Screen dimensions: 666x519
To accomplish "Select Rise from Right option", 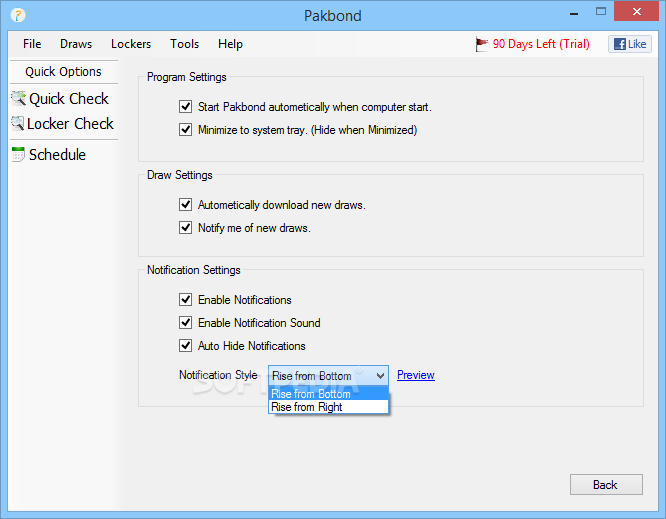I will tap(328, 407).
